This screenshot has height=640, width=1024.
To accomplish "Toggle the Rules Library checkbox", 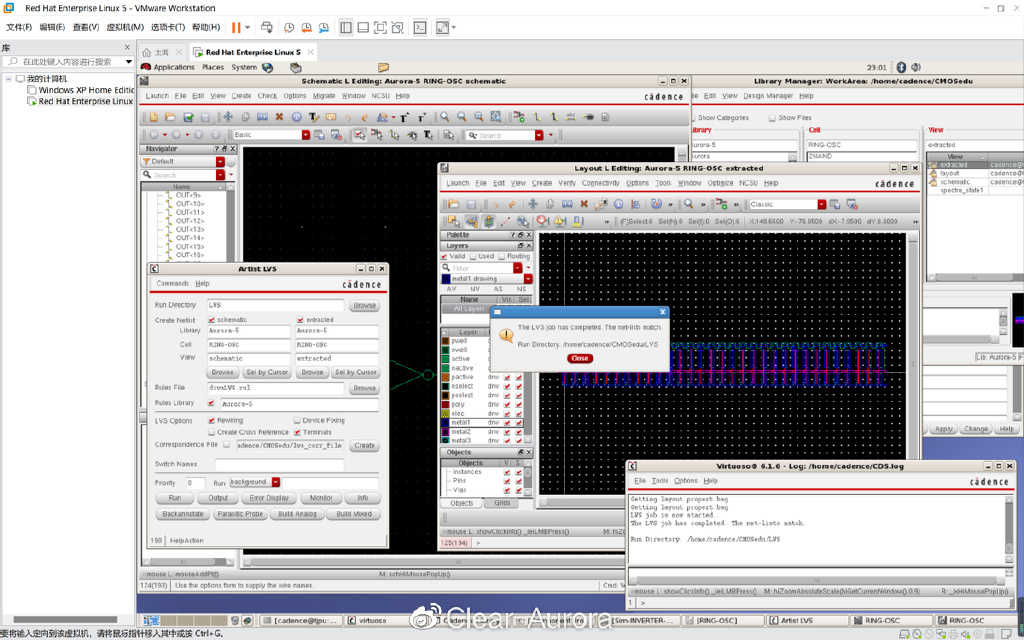I will [212, 404].
